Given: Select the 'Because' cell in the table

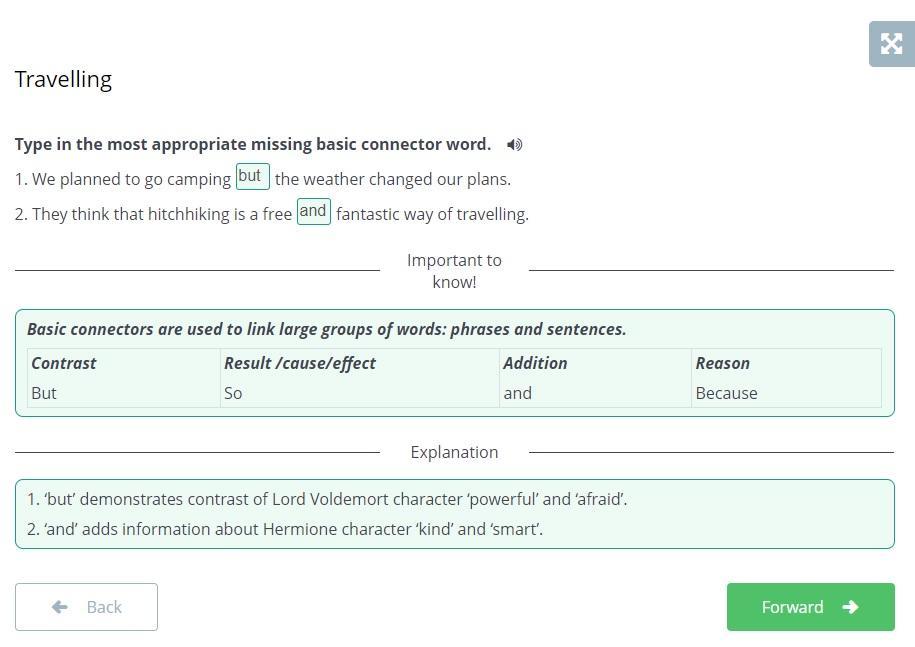Looking at the screenshot, I should (x=726, y=393).
